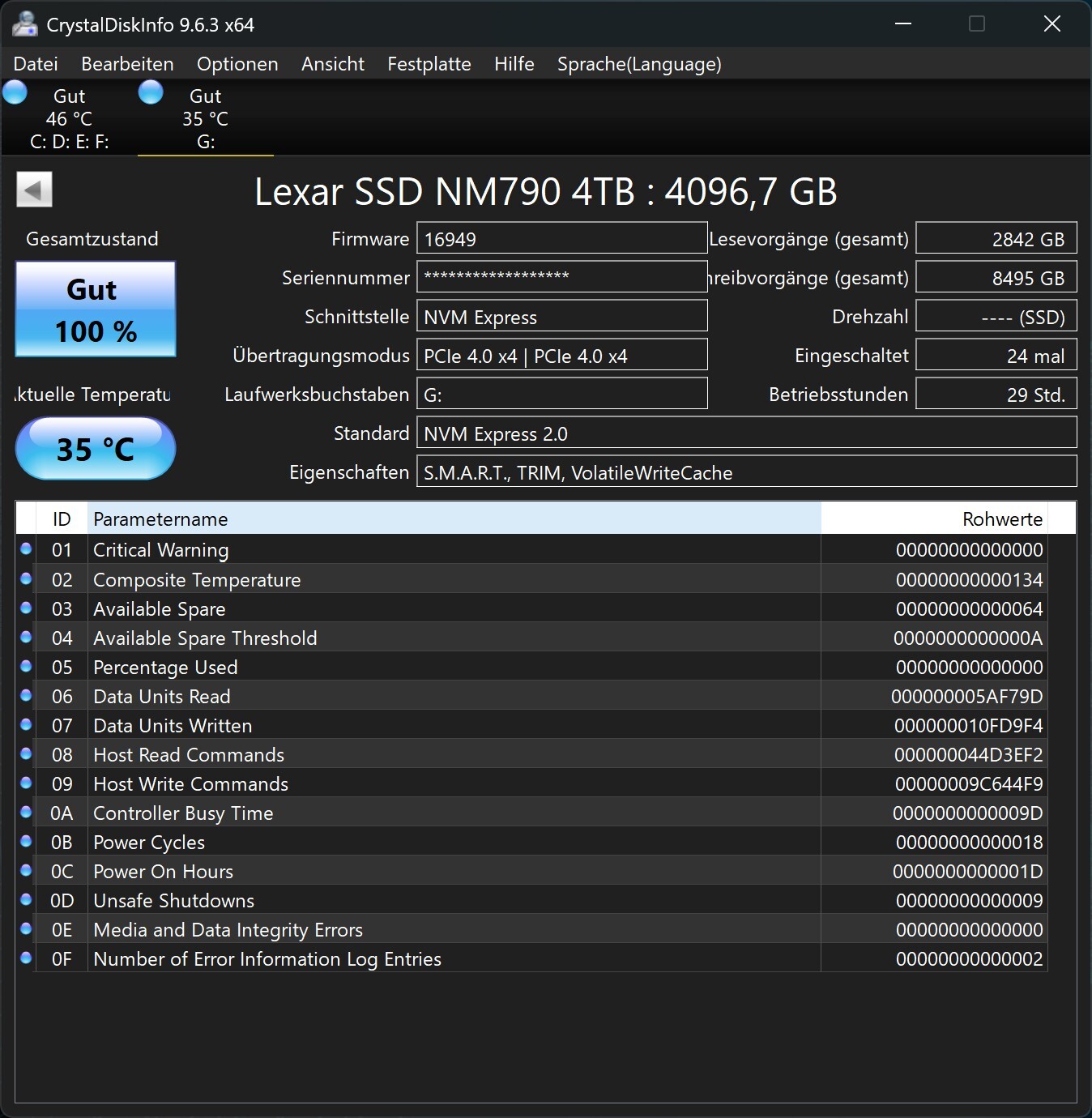Open the Hilfe menu
The width and height of the screenshot is (1092, 1118).
pyautogui.click(x=514, y=64)
